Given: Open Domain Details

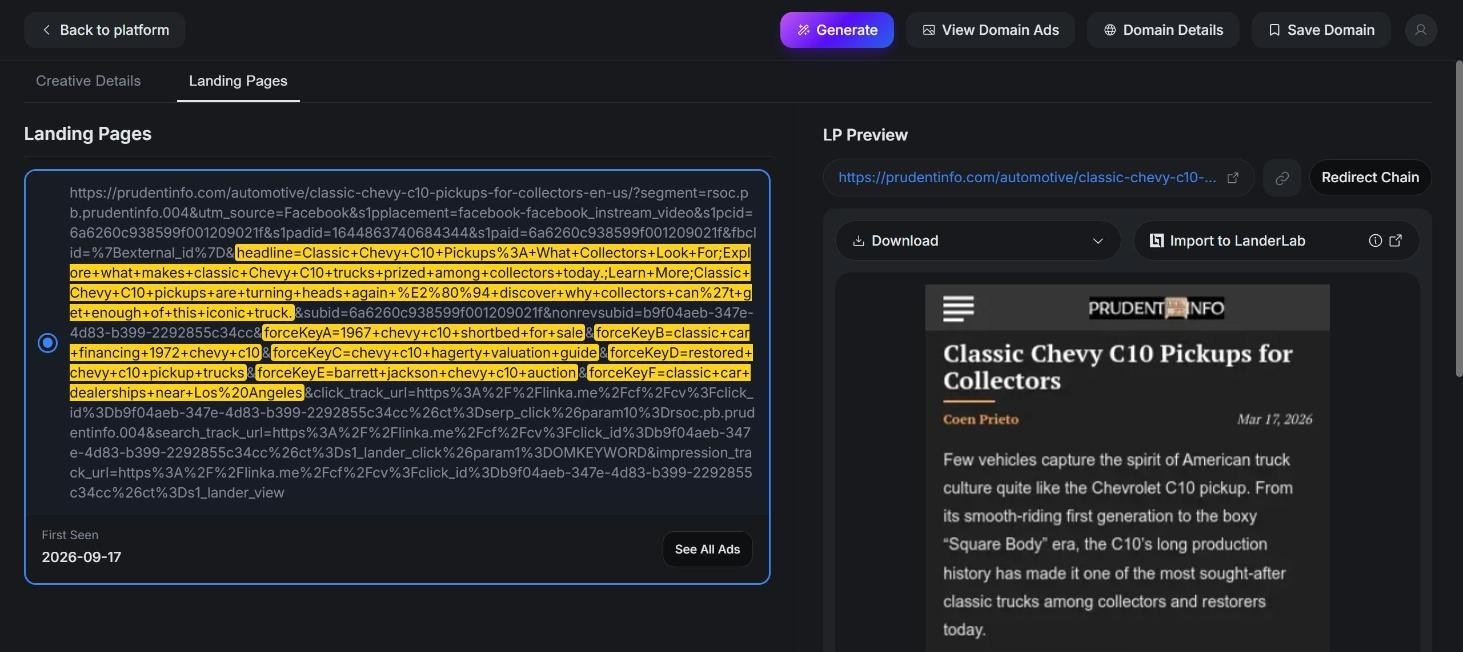Looking at the screenshot, I should (1163, 30).
